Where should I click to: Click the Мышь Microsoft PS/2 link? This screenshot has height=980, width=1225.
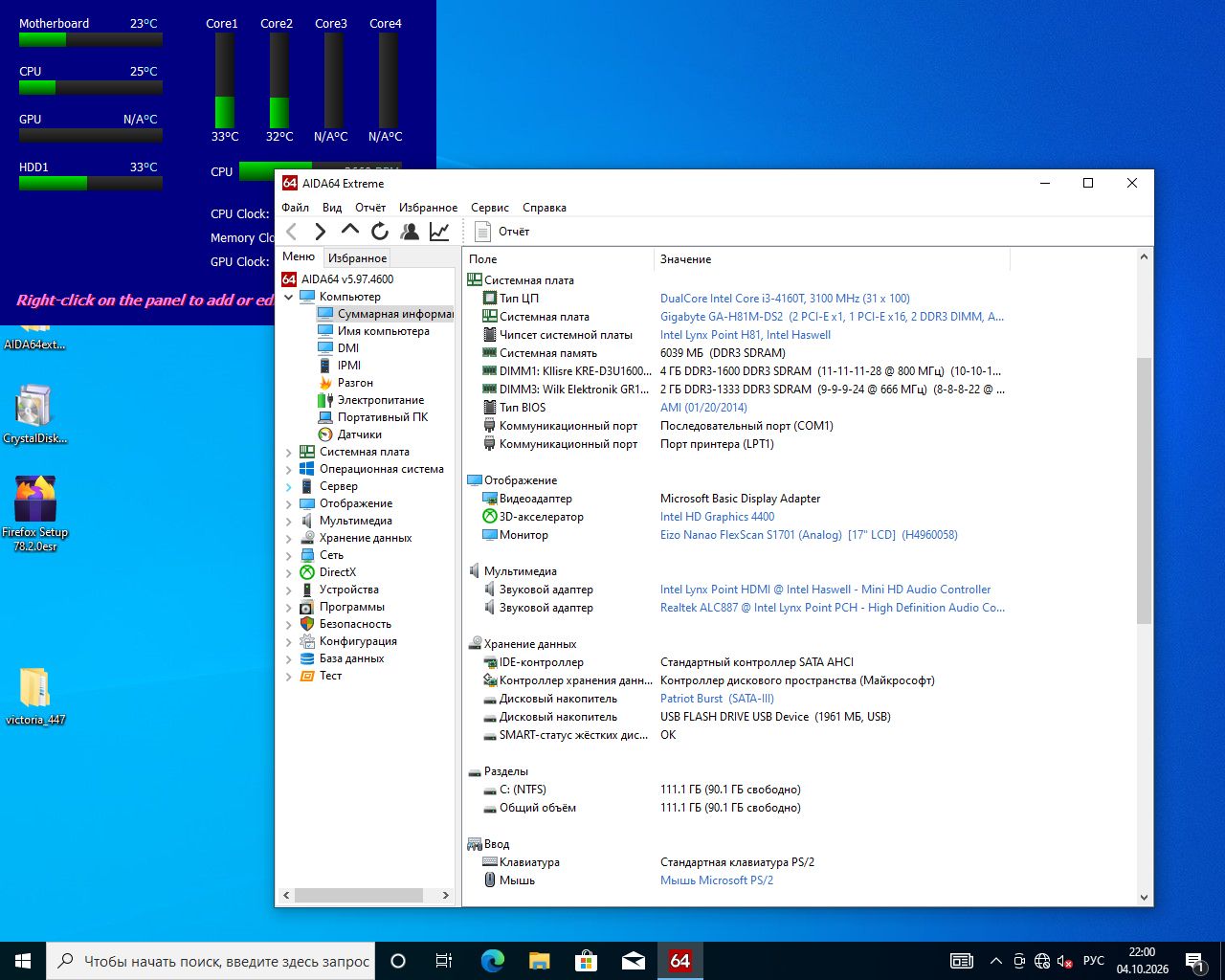[717, 880]
